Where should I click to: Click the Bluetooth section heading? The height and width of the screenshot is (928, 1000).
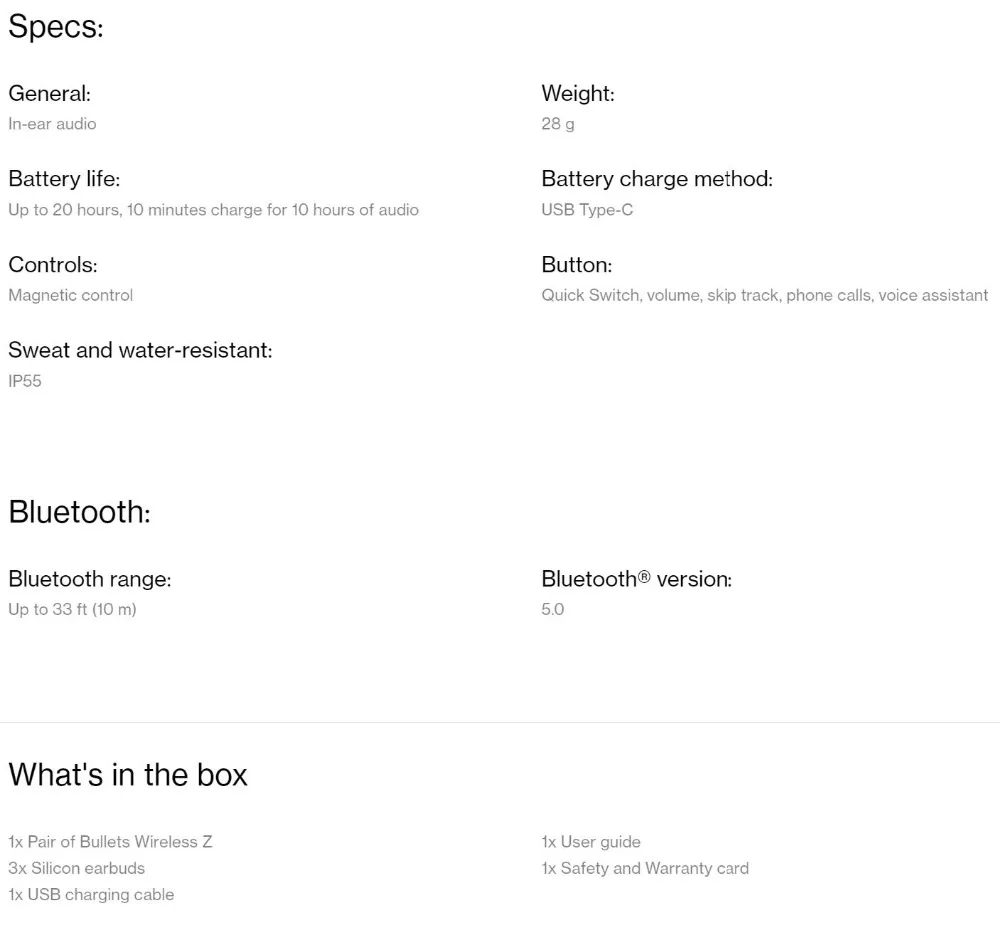(x=79, y=511)
